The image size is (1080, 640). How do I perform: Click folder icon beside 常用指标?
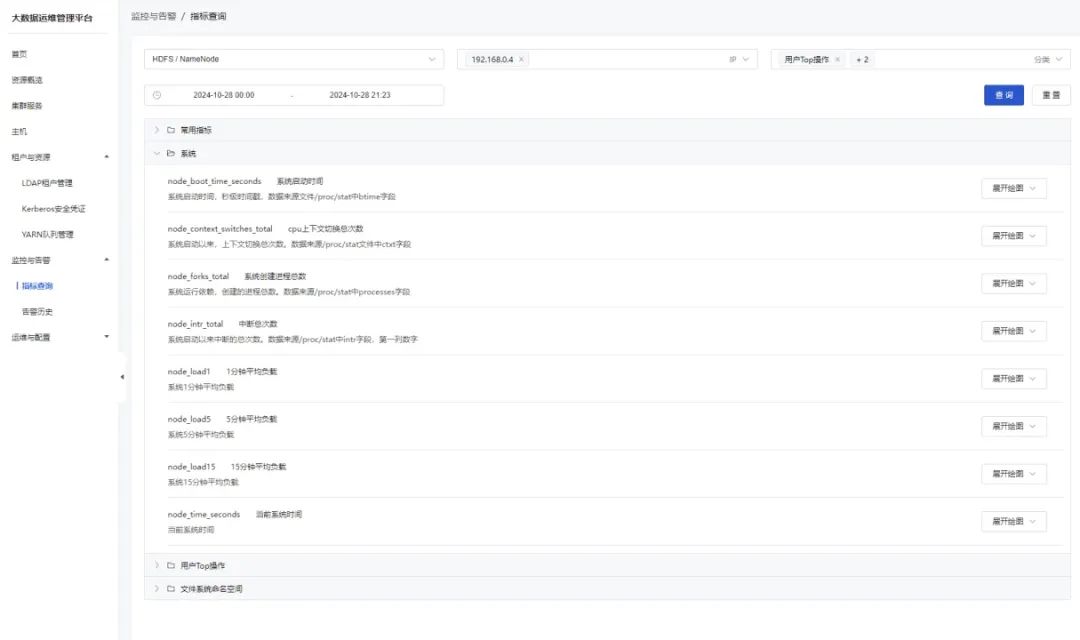[171, 130]
